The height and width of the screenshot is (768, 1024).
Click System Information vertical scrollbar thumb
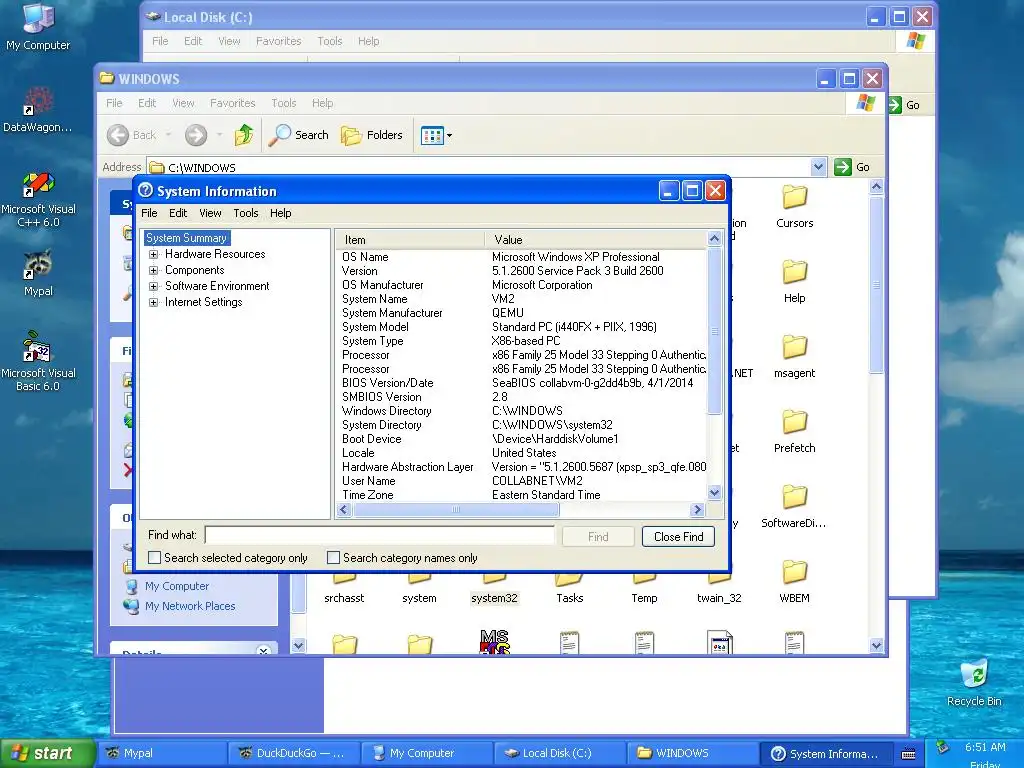tap(714, 330)
